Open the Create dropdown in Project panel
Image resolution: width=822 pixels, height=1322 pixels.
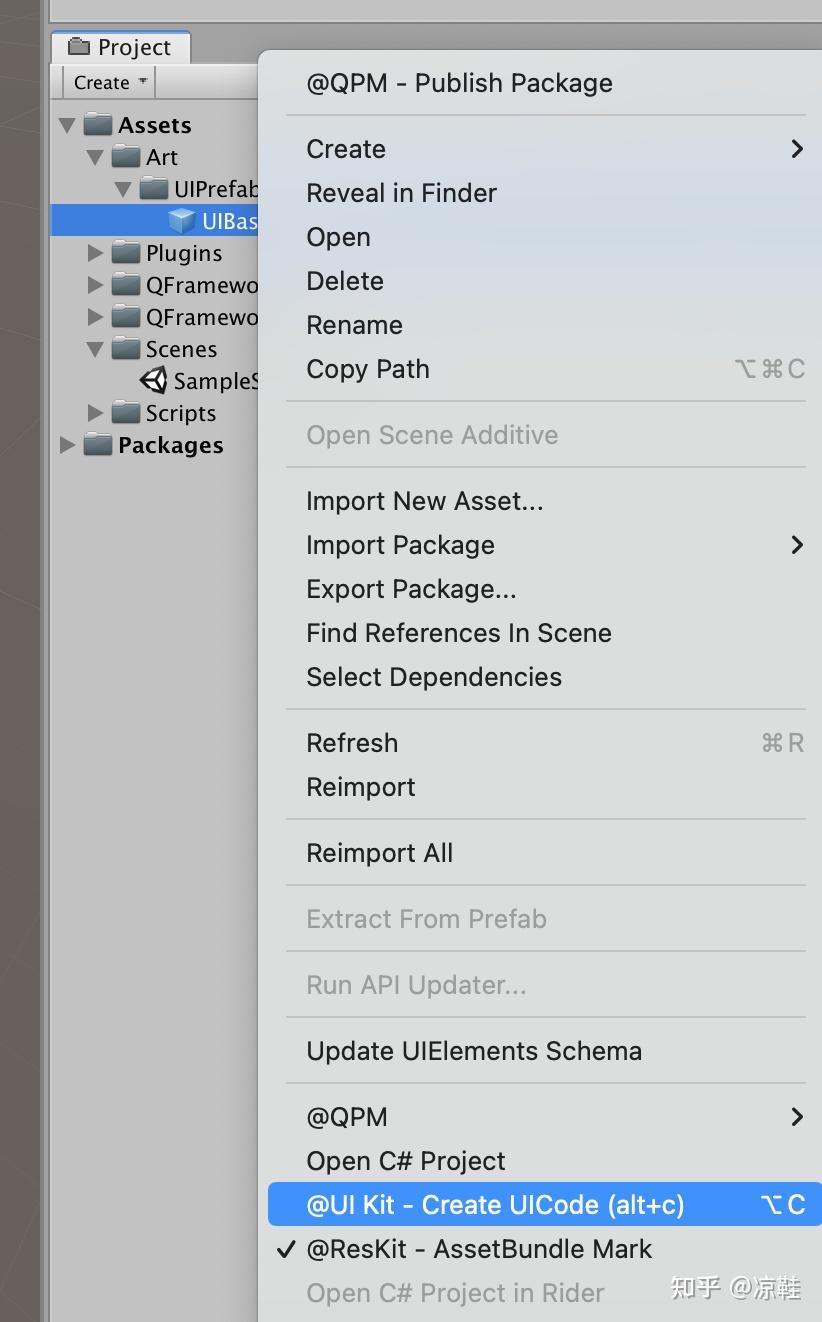point(108,82)
